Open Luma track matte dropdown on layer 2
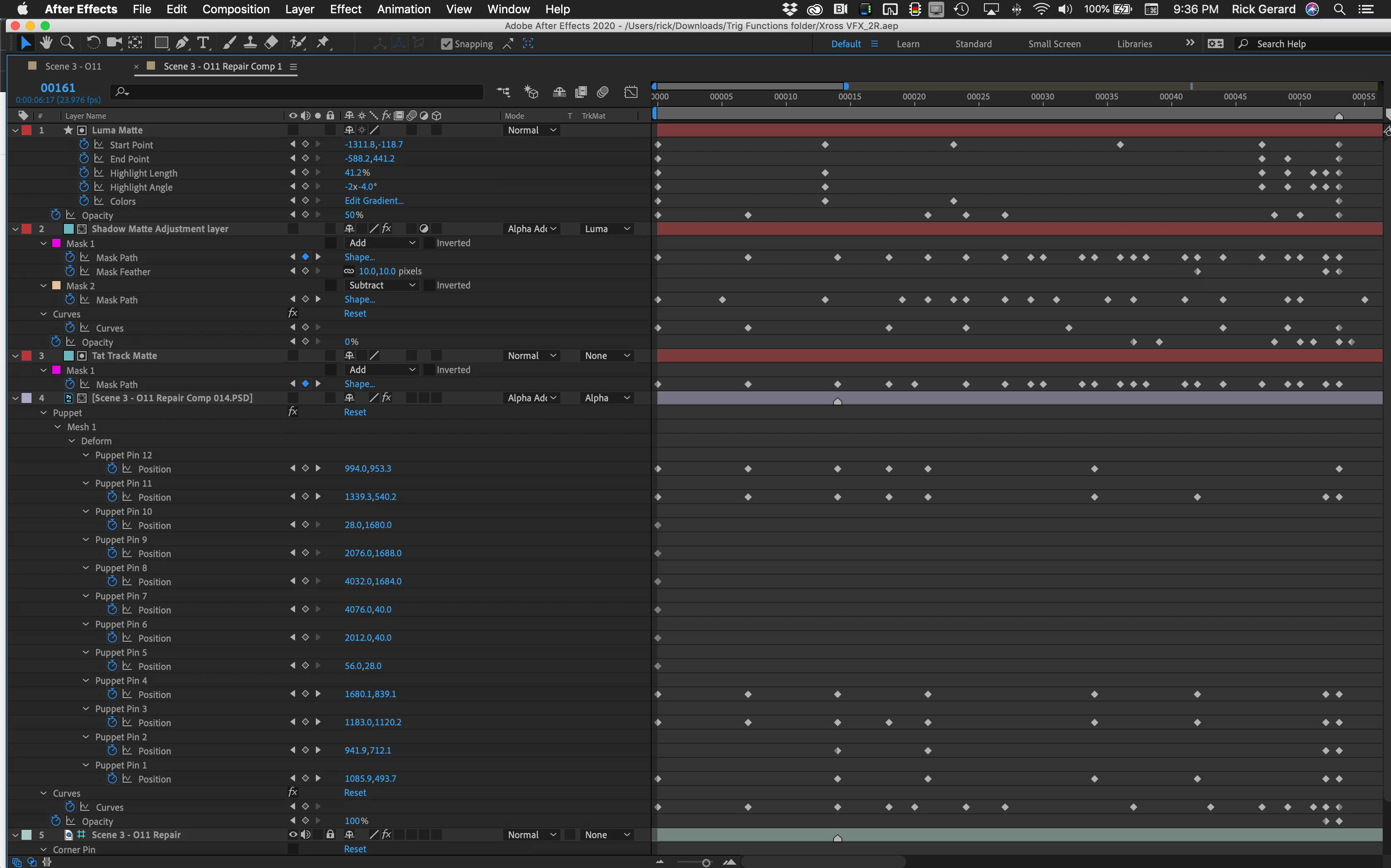Image resolution: width=1391 pixels, height=868 pixels. pos(607,229)
